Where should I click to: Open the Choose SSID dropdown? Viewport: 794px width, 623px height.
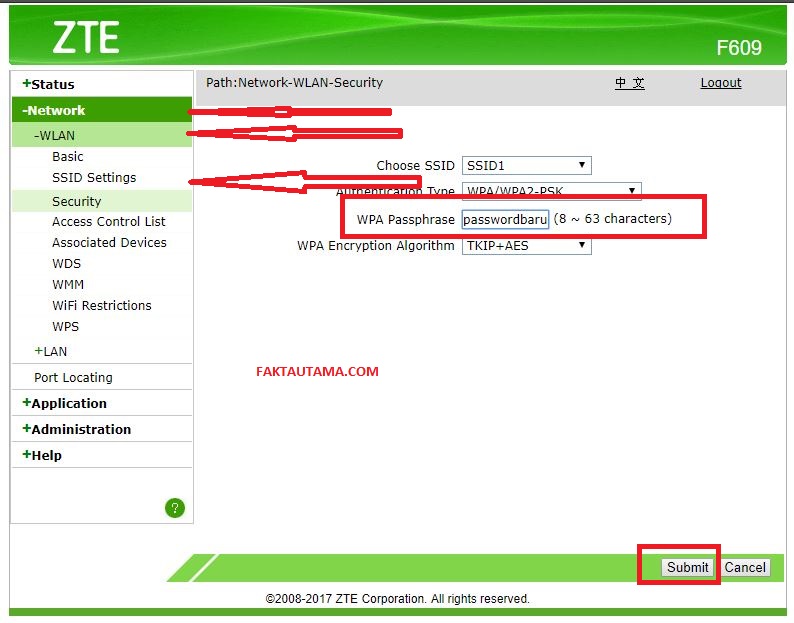(527, 166)
